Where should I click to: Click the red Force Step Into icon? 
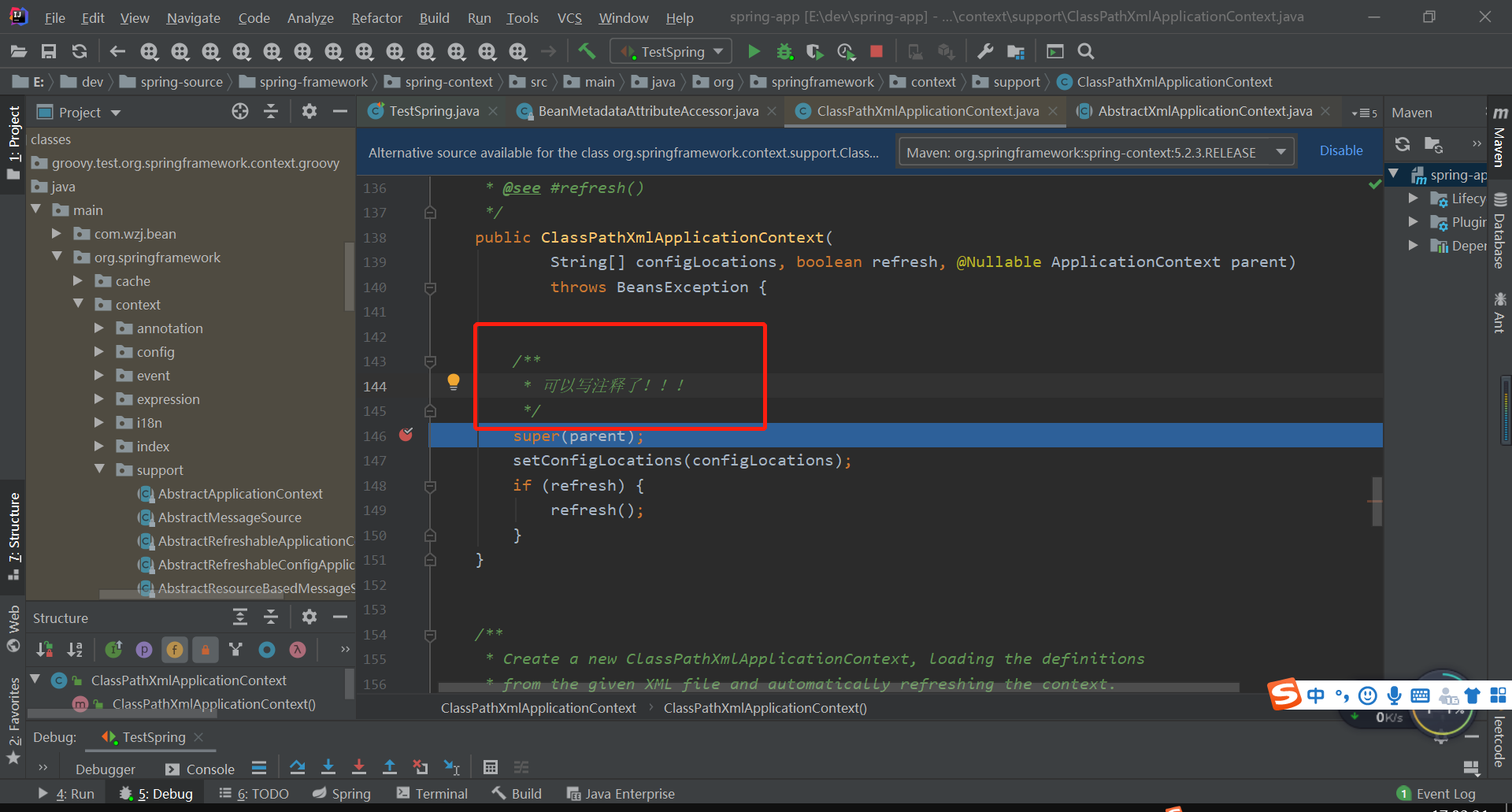359,767
